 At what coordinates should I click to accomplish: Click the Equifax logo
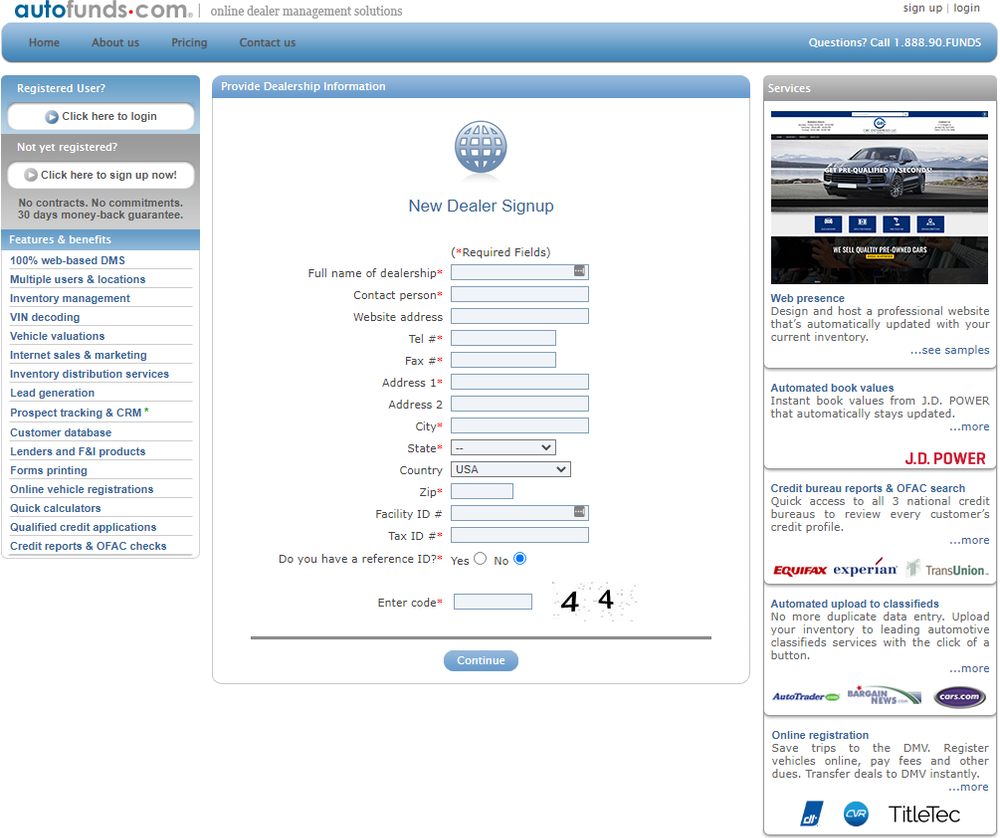[800, 570]
